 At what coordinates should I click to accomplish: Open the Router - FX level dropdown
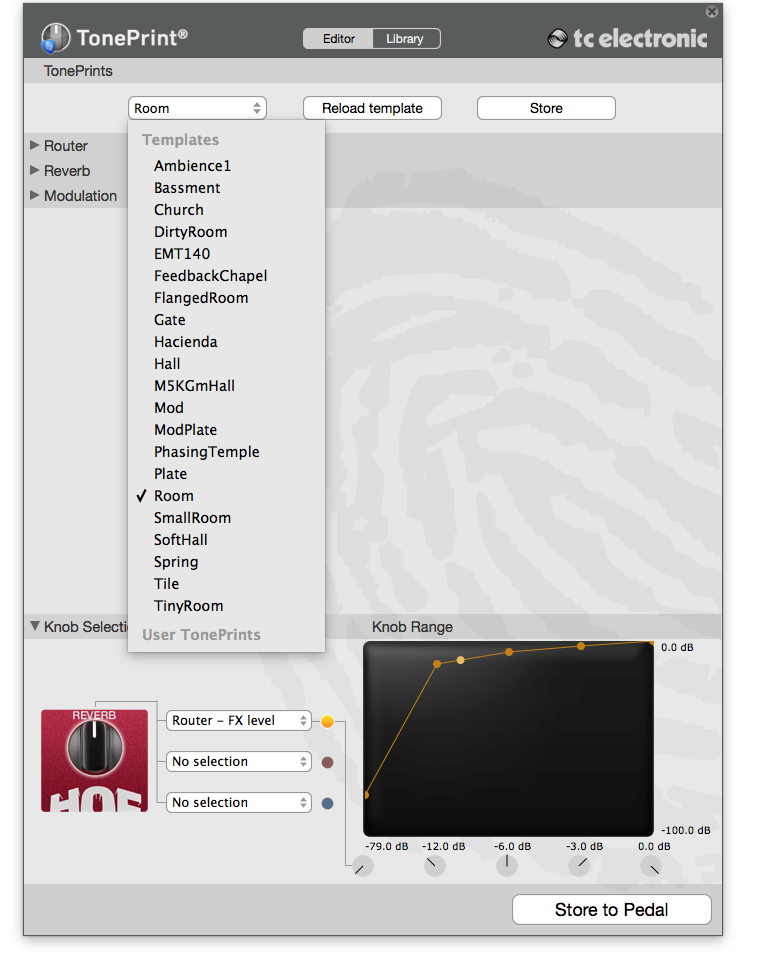(240, 721)
